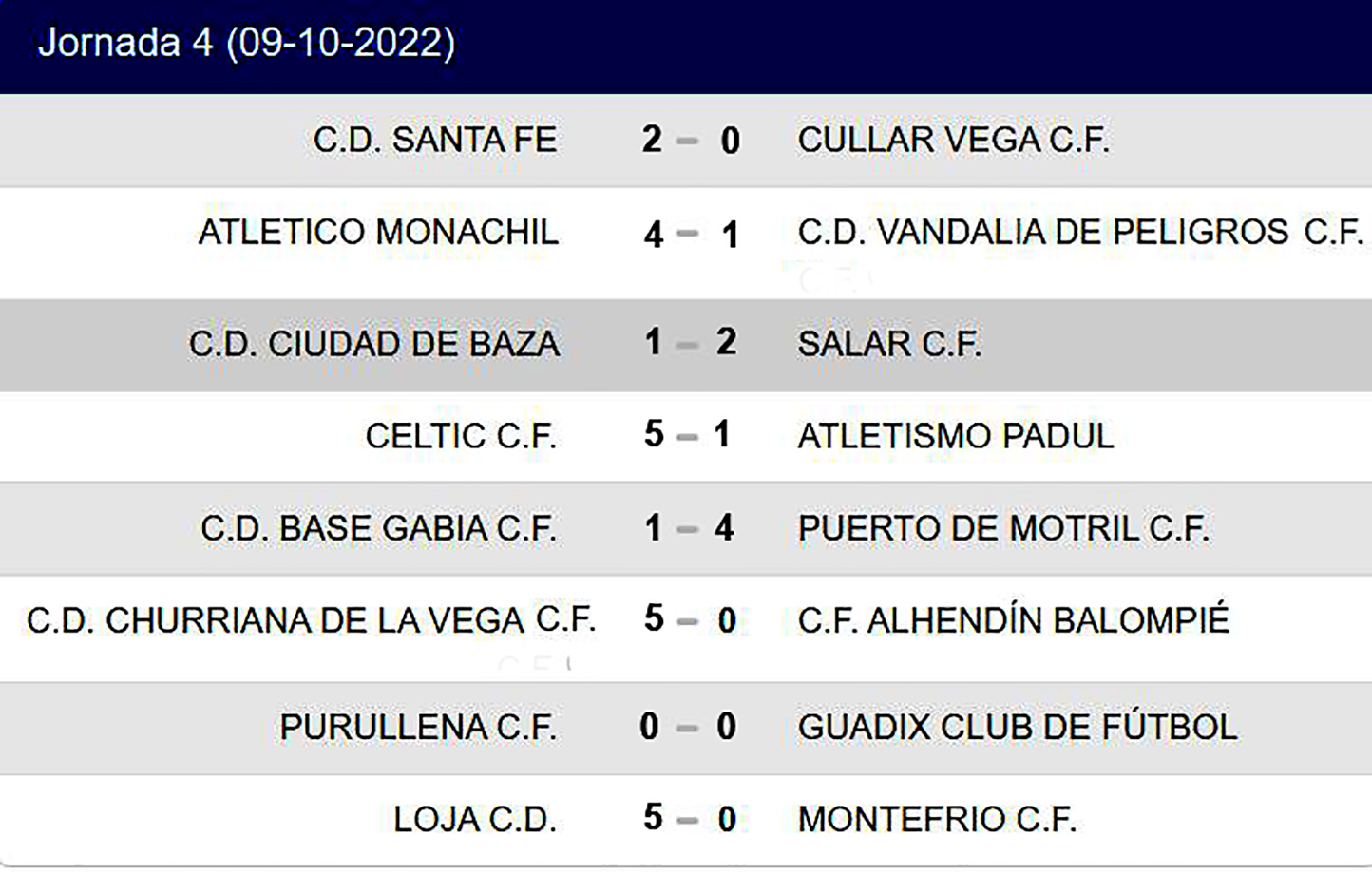Click the 0 – 0 score of Purullena match
Screen dimensions: 1372x873
(688, 728)
